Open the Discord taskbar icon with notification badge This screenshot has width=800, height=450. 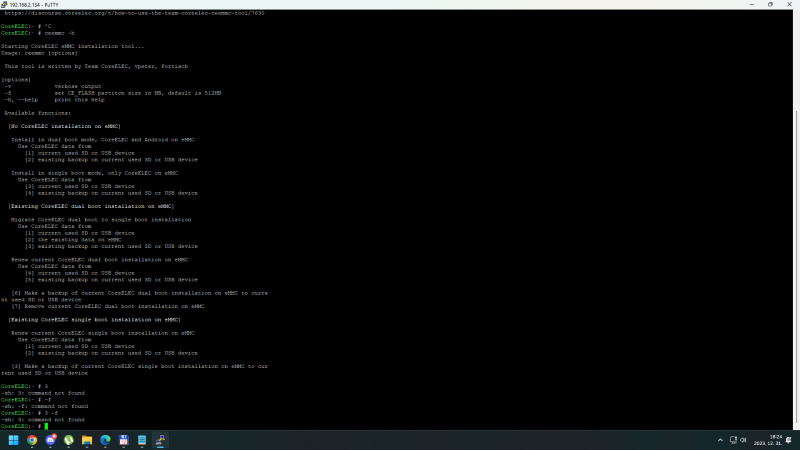(51, 440)
